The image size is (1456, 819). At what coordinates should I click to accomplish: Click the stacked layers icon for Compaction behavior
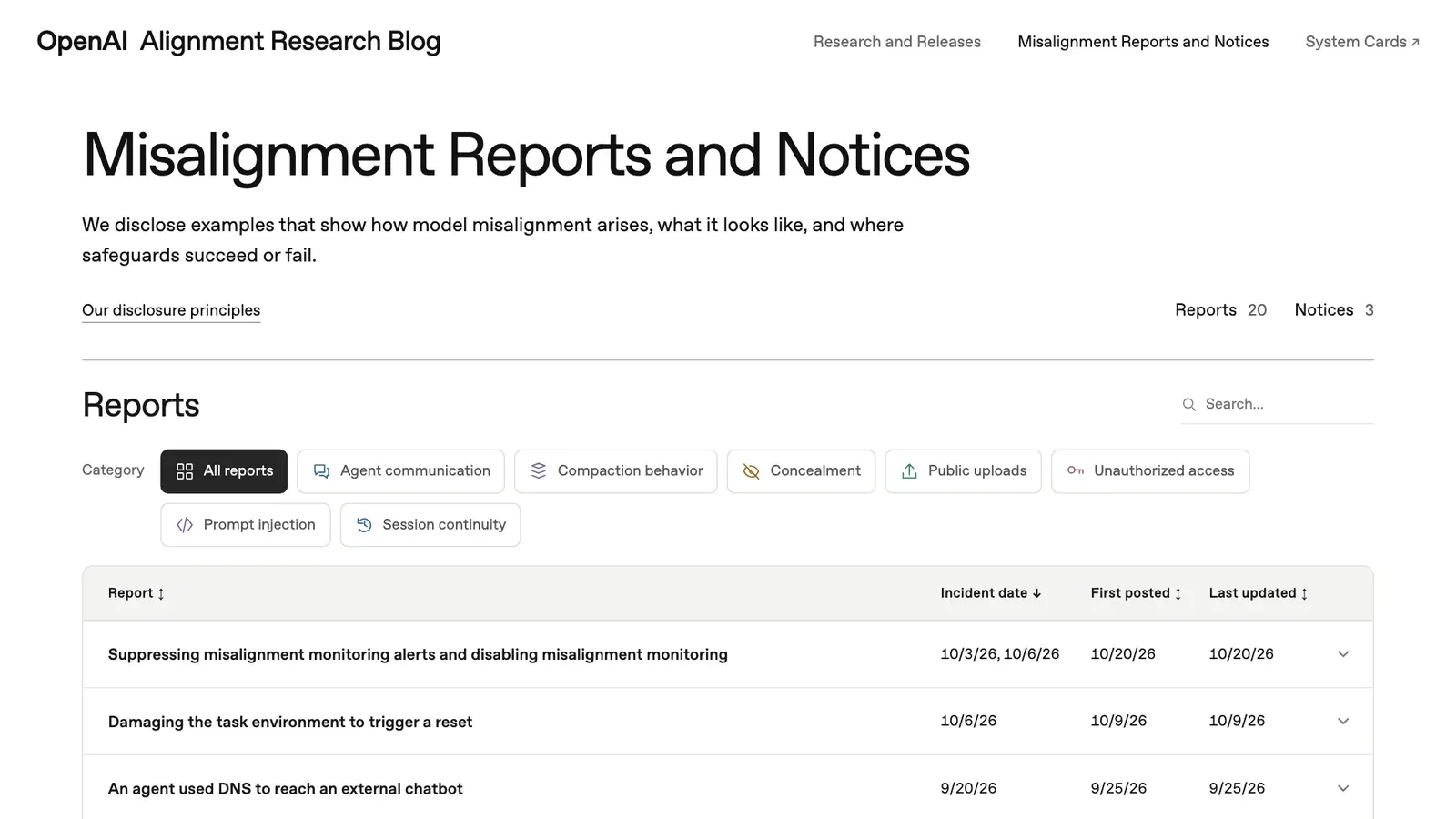tap(539, 470)
